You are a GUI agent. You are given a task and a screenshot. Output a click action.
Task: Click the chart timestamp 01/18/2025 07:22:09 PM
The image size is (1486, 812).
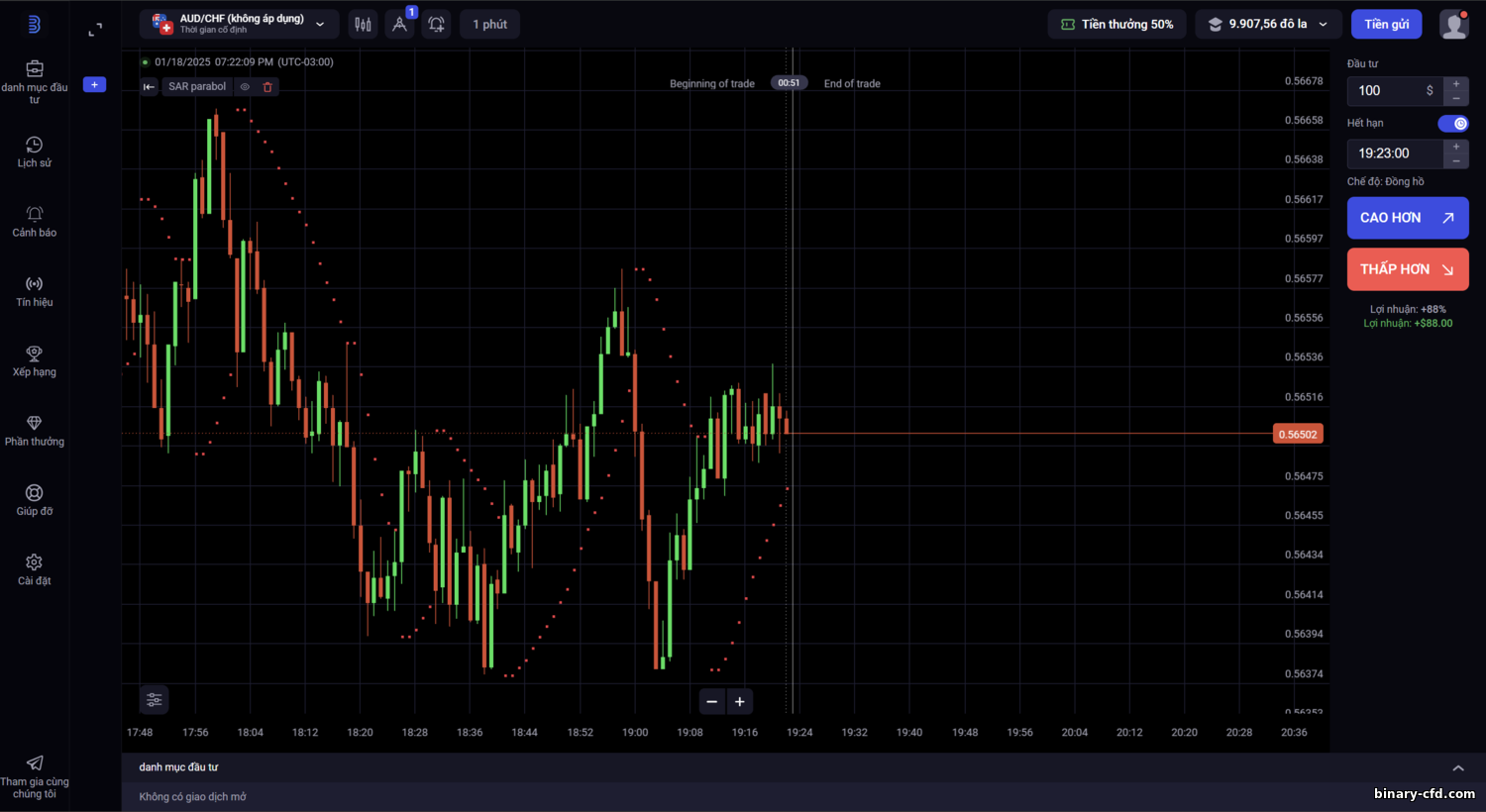coord(244,61)
